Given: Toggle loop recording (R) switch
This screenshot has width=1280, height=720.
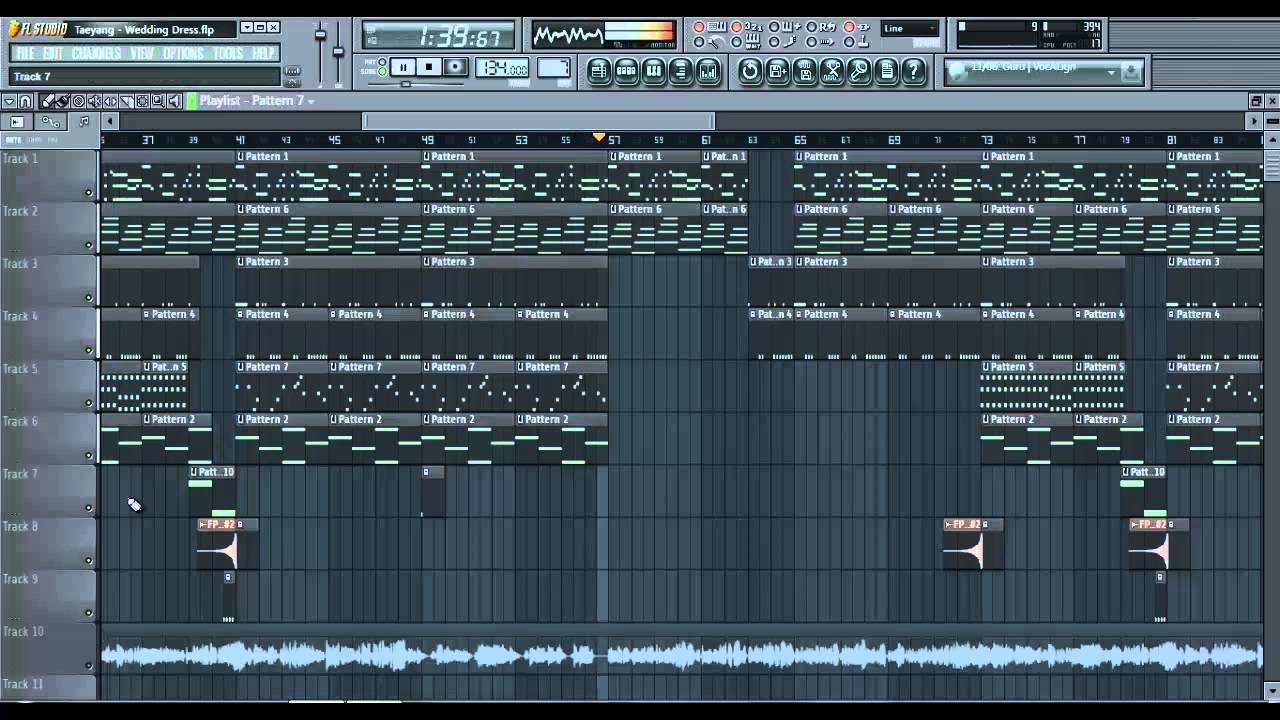Looking at the screenshot, I should coord(811,27).
